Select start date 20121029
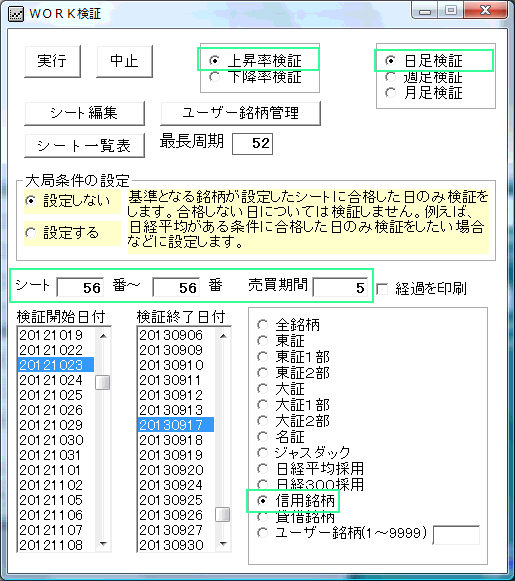 click(x=56, y=425)
